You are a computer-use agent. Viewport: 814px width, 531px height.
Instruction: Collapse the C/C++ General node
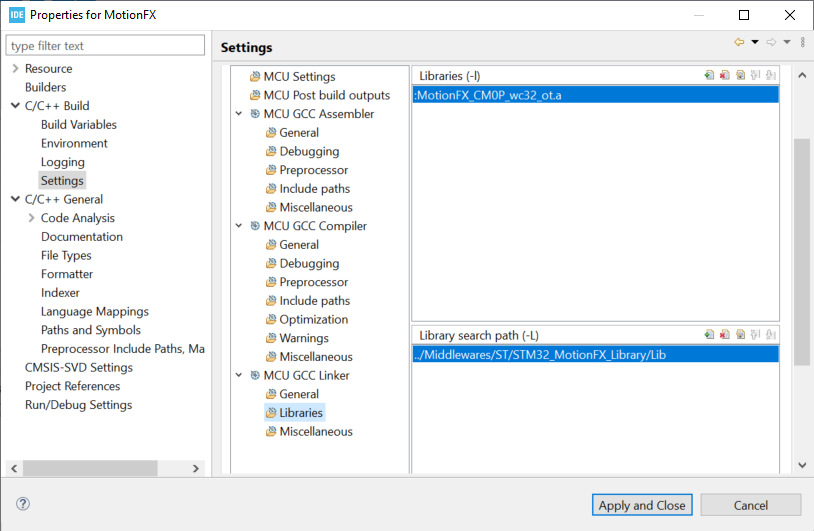(15, 199)
